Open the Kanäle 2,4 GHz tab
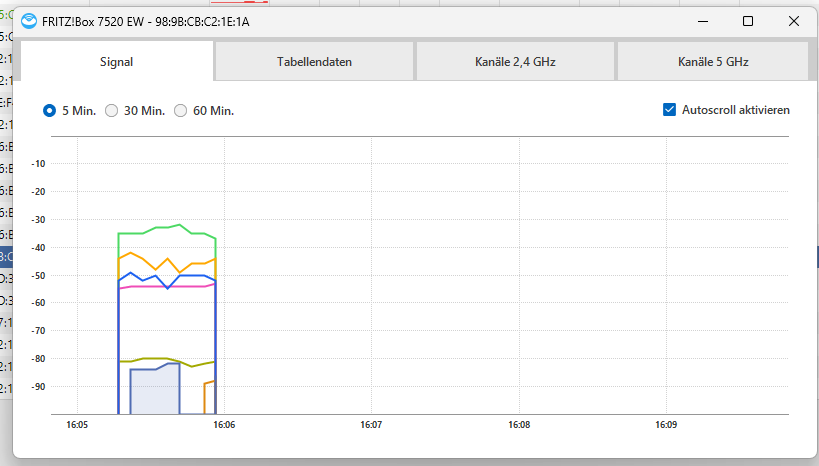This screenshot has height=466, width=819. pos(515,62)
